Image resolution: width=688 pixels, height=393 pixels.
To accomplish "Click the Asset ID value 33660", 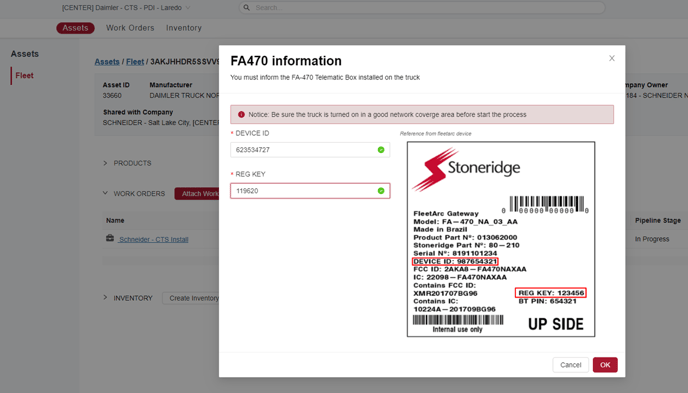I will coord(112,96).
